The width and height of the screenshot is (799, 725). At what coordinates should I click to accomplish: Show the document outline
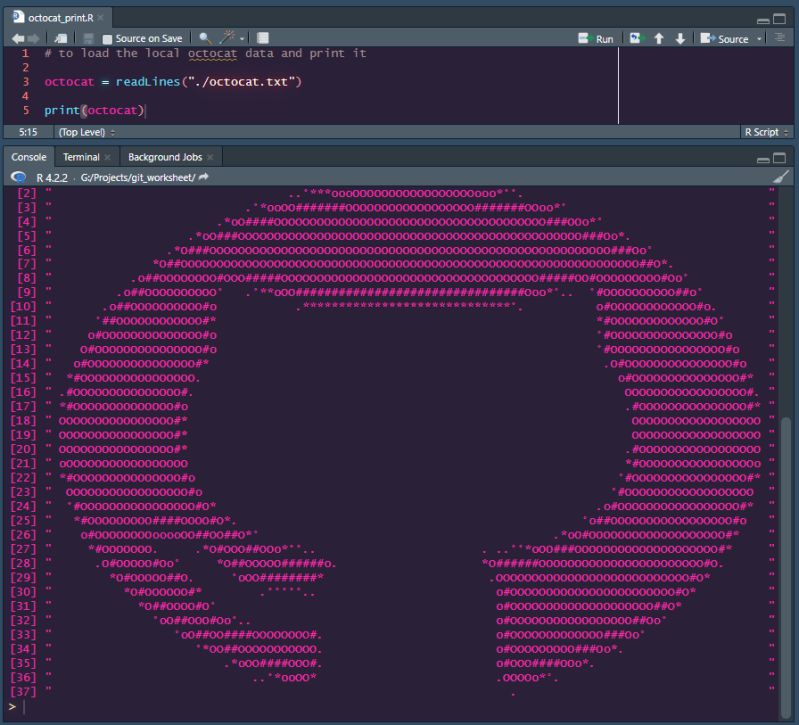click(779, 38)
